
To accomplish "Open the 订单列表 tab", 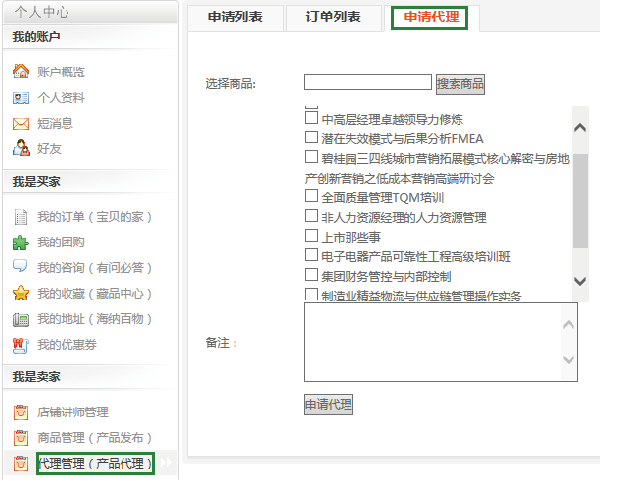I will [x=331, y=18].
